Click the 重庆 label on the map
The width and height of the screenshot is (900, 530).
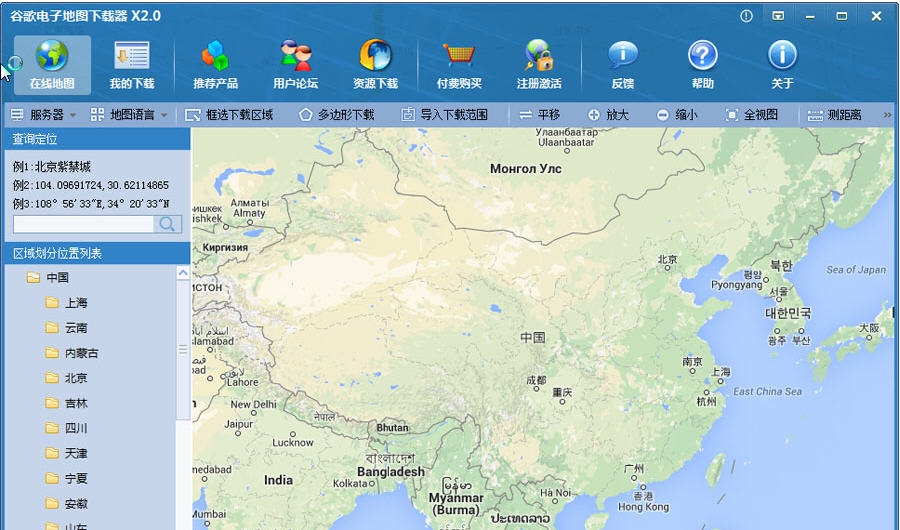[562, 392]
